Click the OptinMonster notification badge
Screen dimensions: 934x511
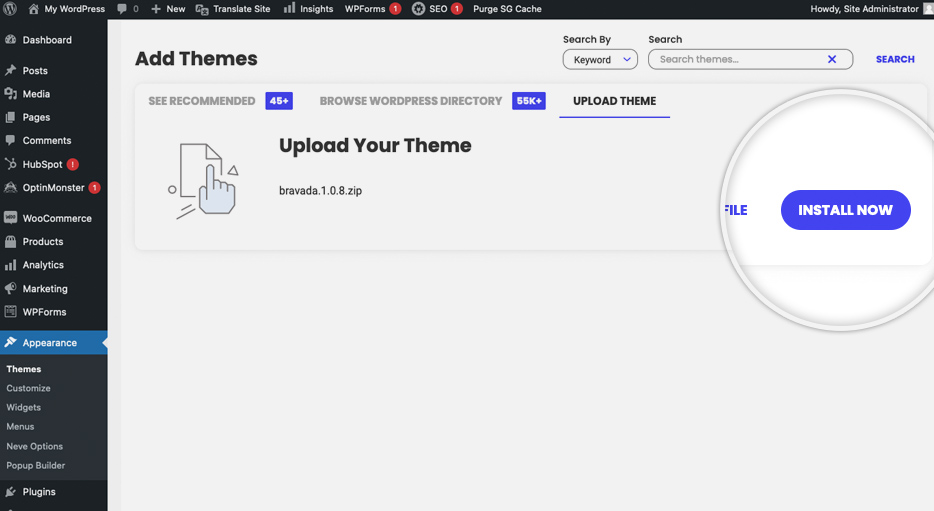(94, 188)
